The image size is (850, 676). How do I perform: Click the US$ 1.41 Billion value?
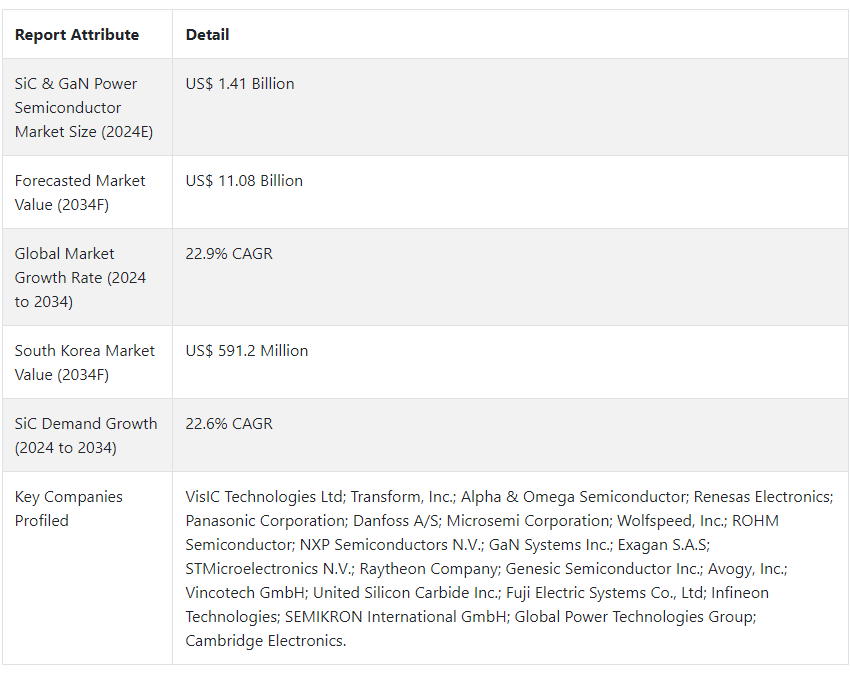pyautogui.click(x=240, y=83)
